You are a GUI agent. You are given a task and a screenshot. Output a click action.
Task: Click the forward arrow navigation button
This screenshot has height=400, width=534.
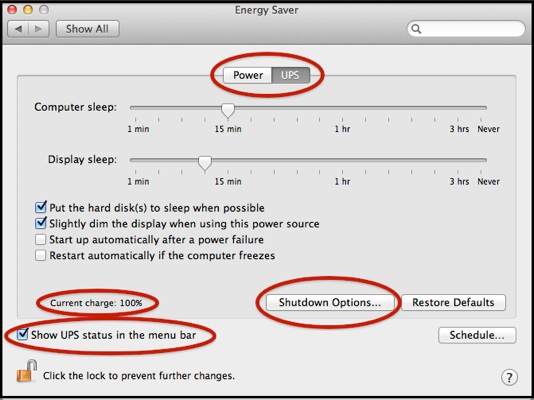click(39, 29)
